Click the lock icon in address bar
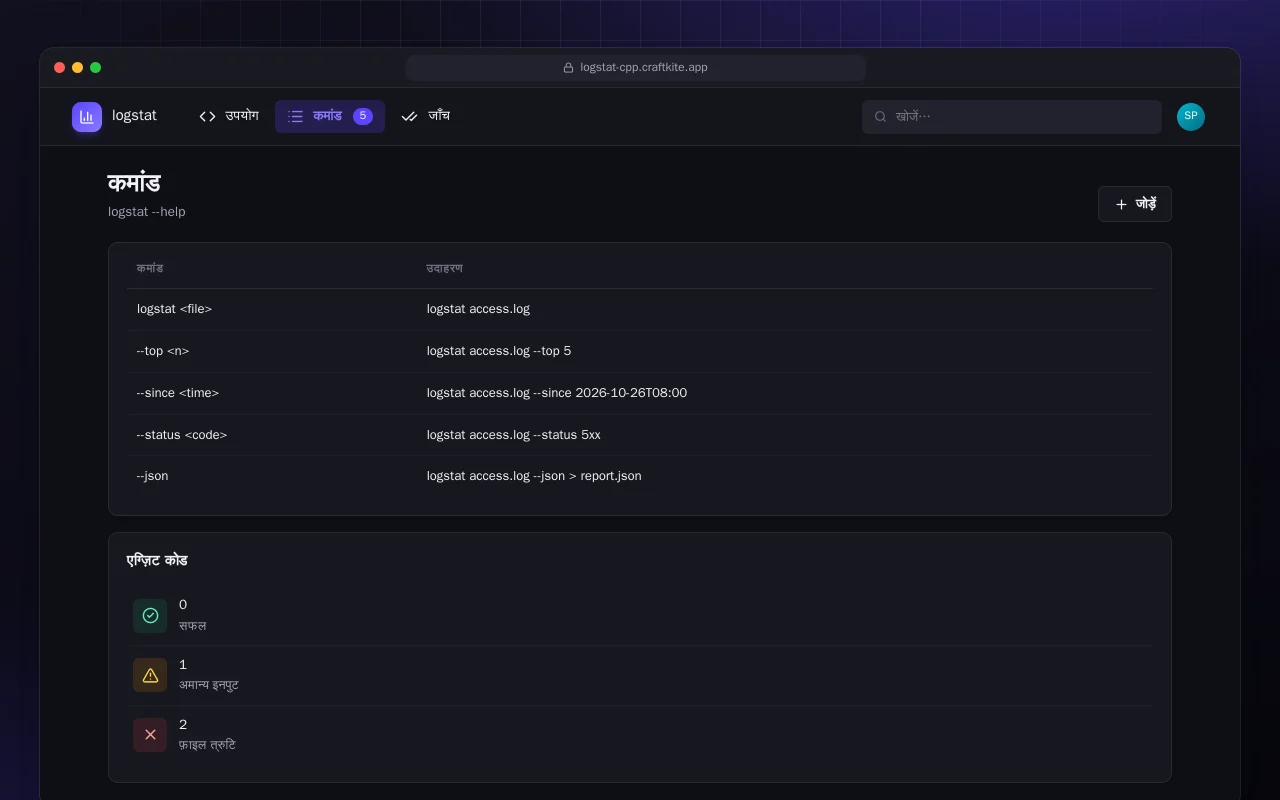 click(568, 68)
